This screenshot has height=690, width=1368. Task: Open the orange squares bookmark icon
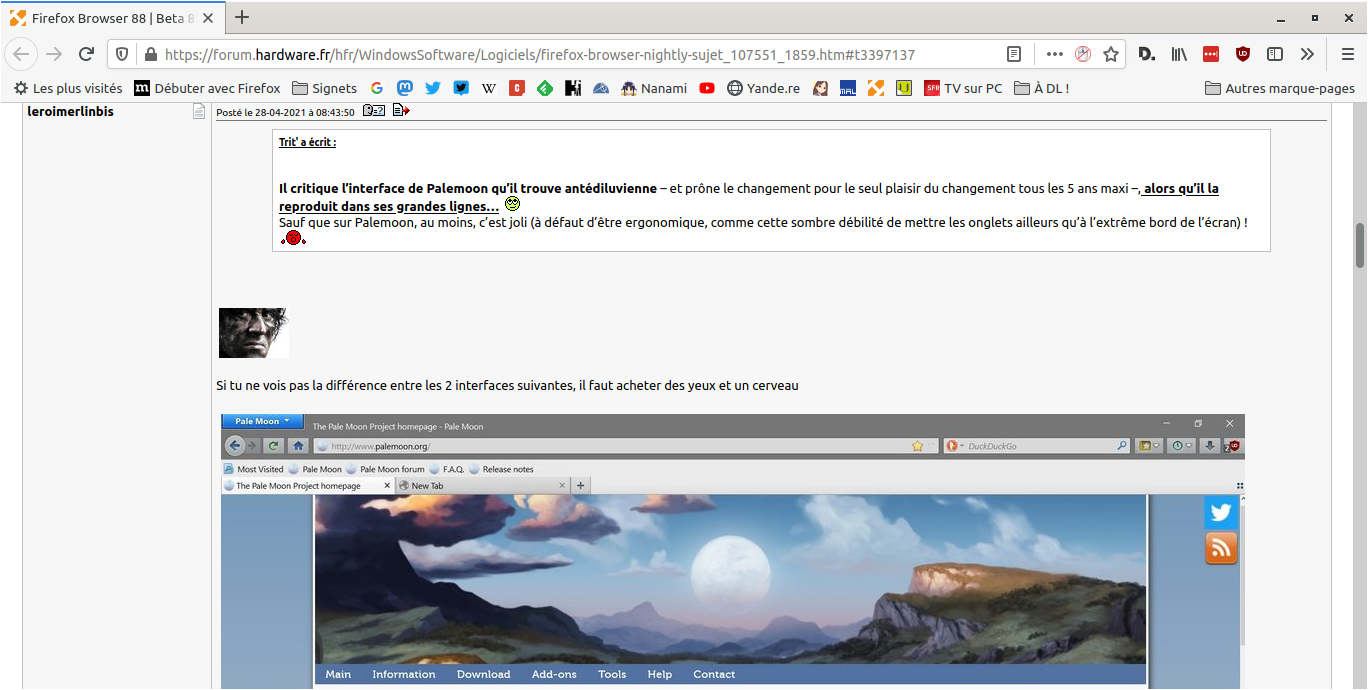[876, 88]
